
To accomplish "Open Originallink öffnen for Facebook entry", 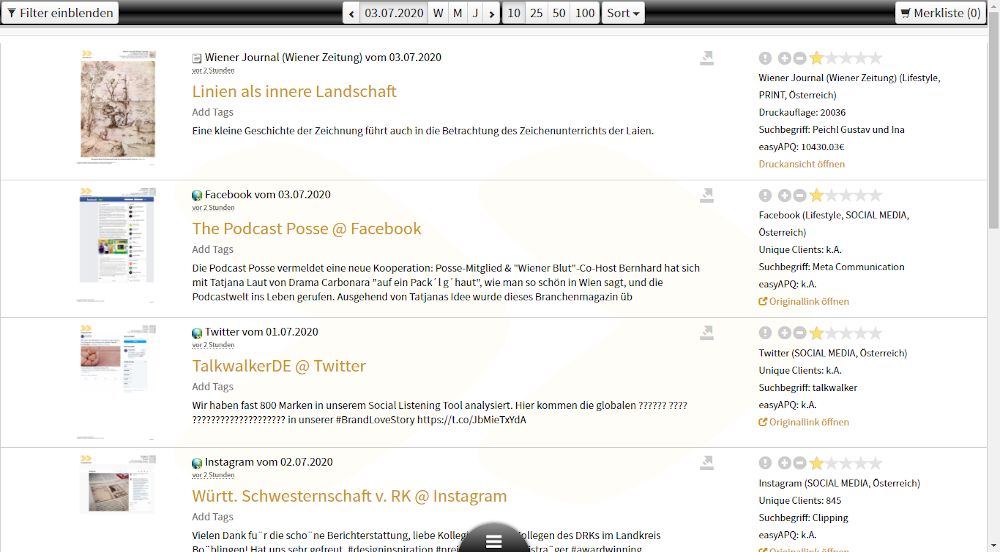I will [804, 301].
